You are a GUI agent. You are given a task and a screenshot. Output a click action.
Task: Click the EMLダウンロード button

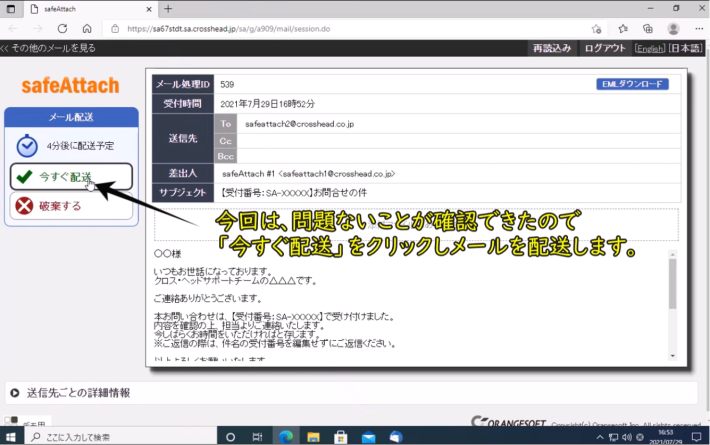(632, 84)
